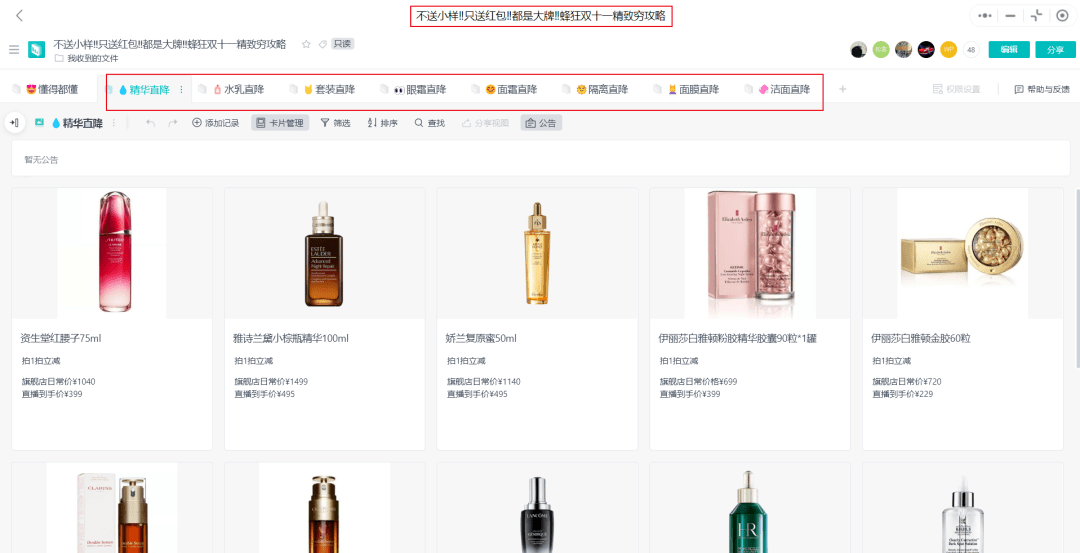Image resolution: width=1080 pixels, height=553 pixels.
Task: Click the 暂无公告 announcement area
Action: pyautogui.click(x=541, y=159)
